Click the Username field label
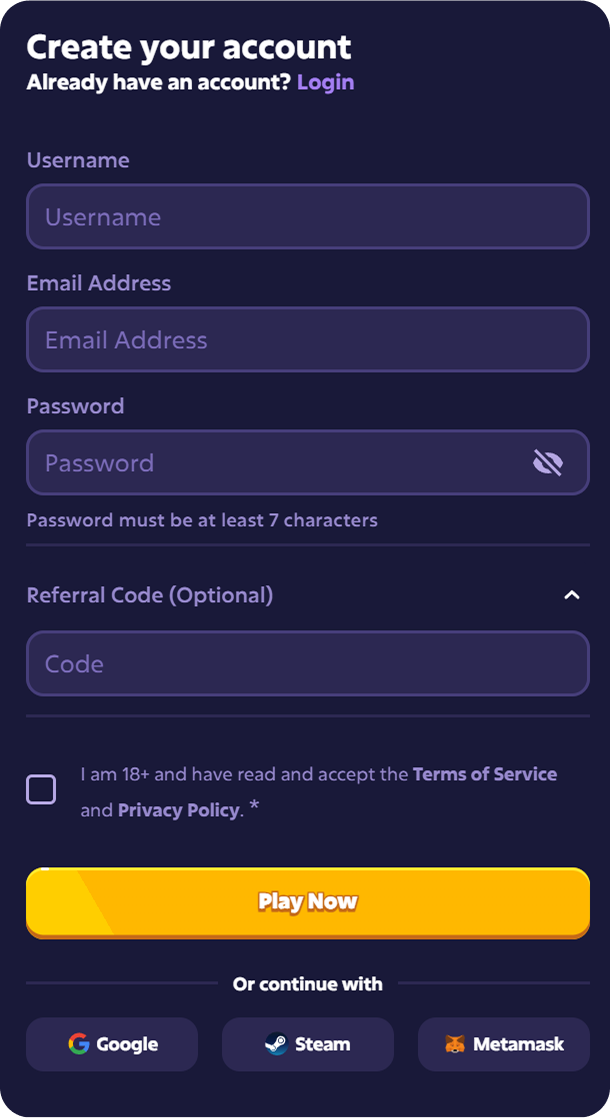Image resolution: width=610 pixels, height=1118 pixels. [x=78, y=160]
